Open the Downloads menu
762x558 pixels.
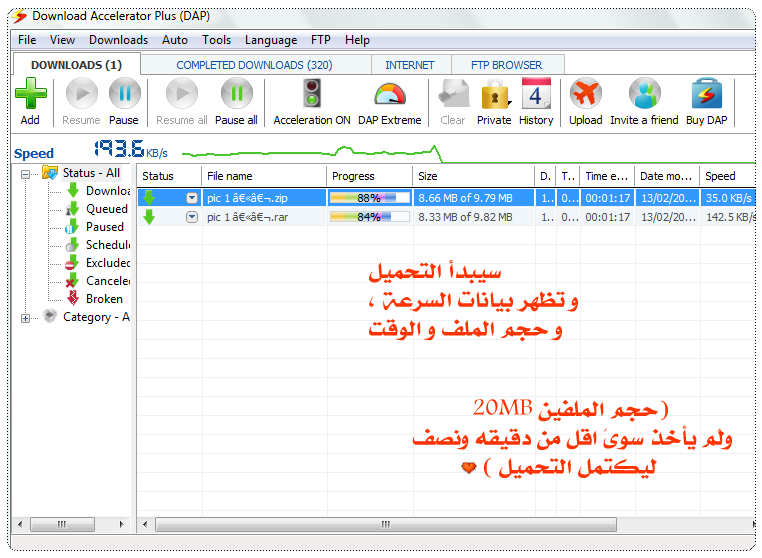point(119,40)
